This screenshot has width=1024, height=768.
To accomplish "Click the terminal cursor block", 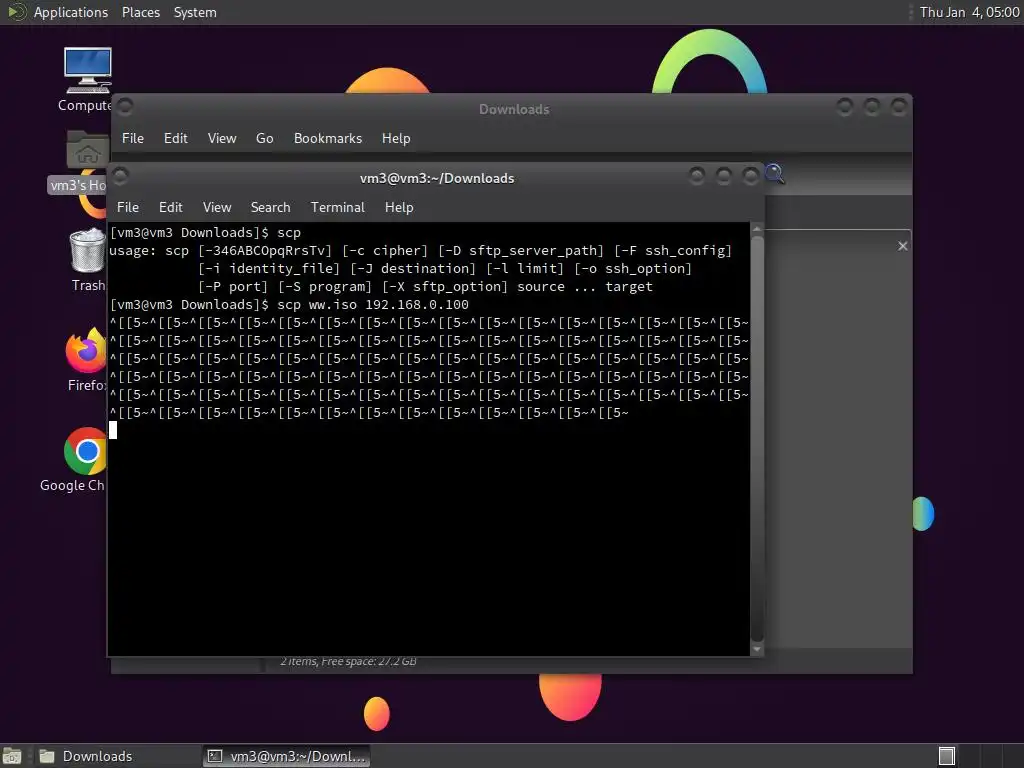I will click(x=113, y=430).
